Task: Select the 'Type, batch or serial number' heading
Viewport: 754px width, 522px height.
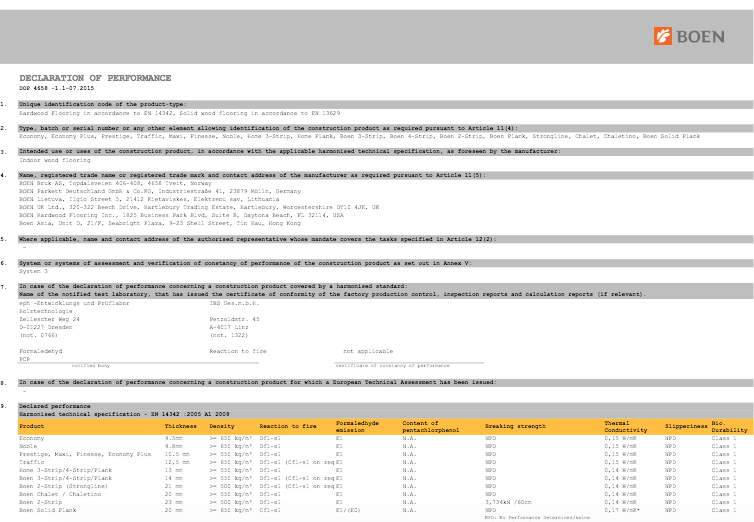Action: coord(268,128)
